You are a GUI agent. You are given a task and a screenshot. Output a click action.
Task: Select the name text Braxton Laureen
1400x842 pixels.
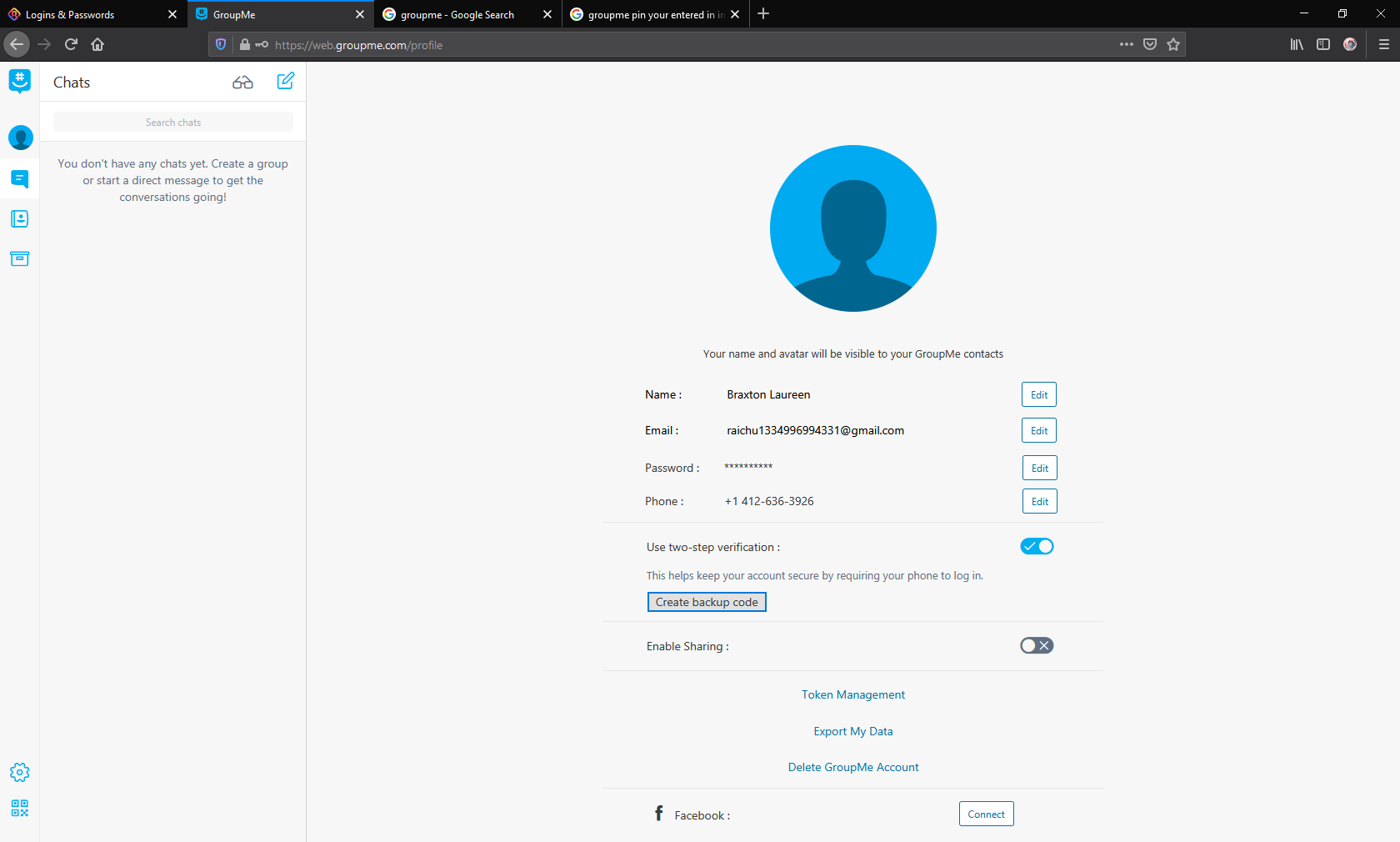click(768, 394)
